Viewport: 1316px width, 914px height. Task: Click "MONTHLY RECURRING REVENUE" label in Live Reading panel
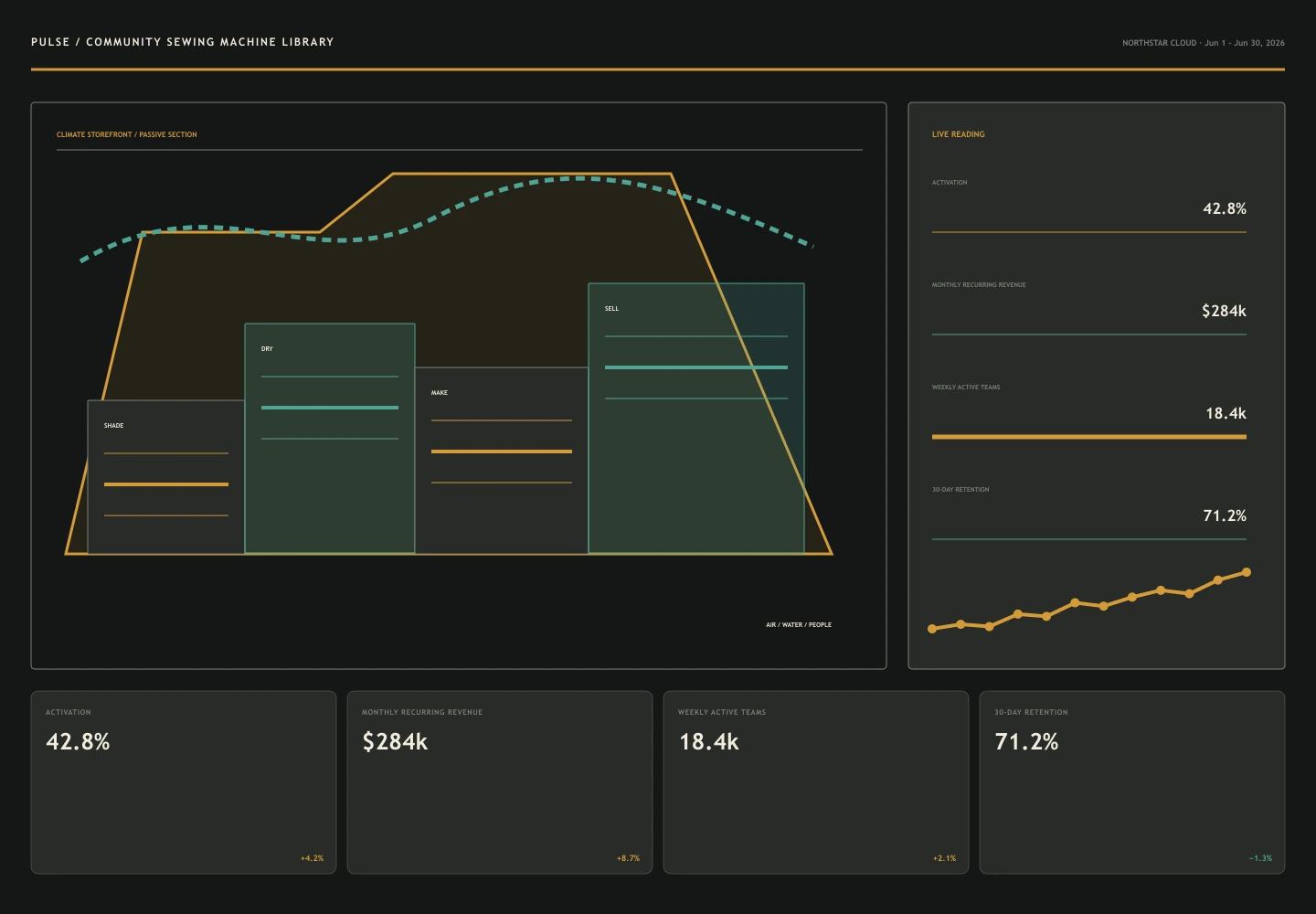979,285
